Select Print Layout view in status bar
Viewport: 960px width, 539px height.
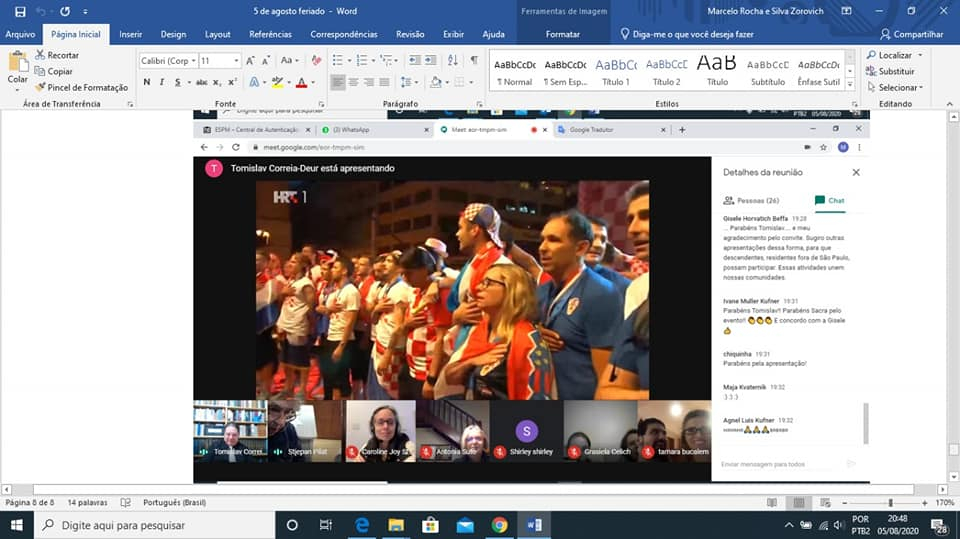[x=799, y=502]
